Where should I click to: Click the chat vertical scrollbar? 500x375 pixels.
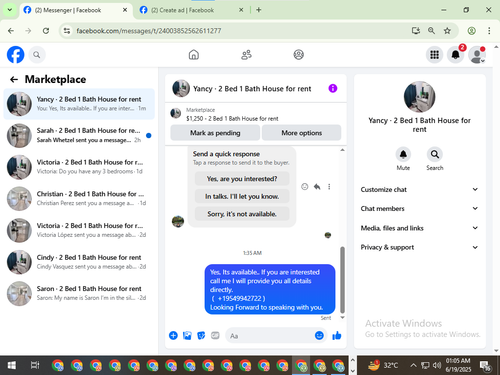[342, 280]
